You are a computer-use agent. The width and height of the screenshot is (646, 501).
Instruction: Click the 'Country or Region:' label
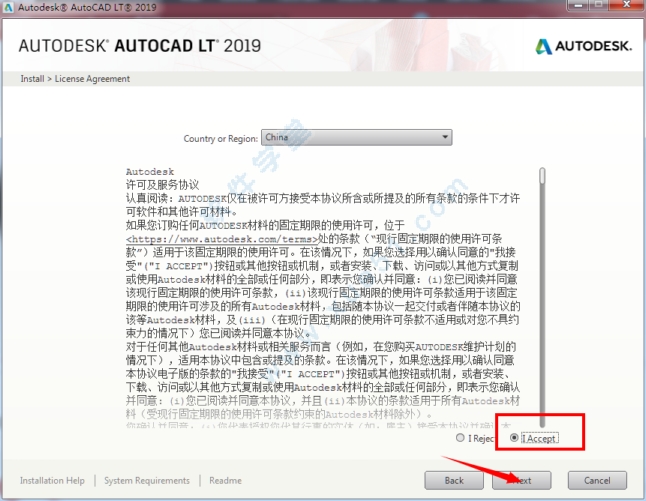(x=220, y=138)
